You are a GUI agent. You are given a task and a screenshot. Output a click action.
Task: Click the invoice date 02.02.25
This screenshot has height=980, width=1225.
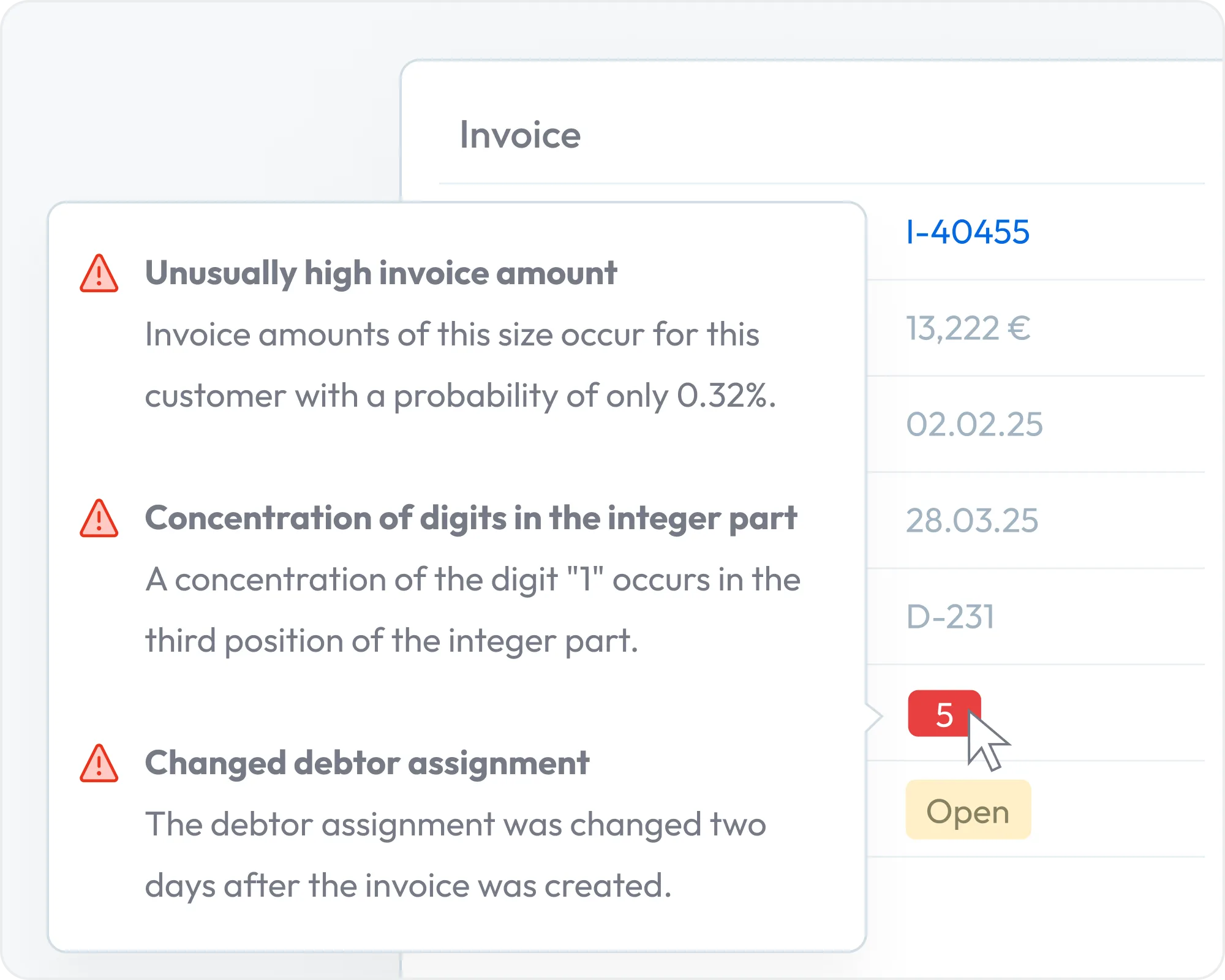pyautogui.click(x=974, y=424)
